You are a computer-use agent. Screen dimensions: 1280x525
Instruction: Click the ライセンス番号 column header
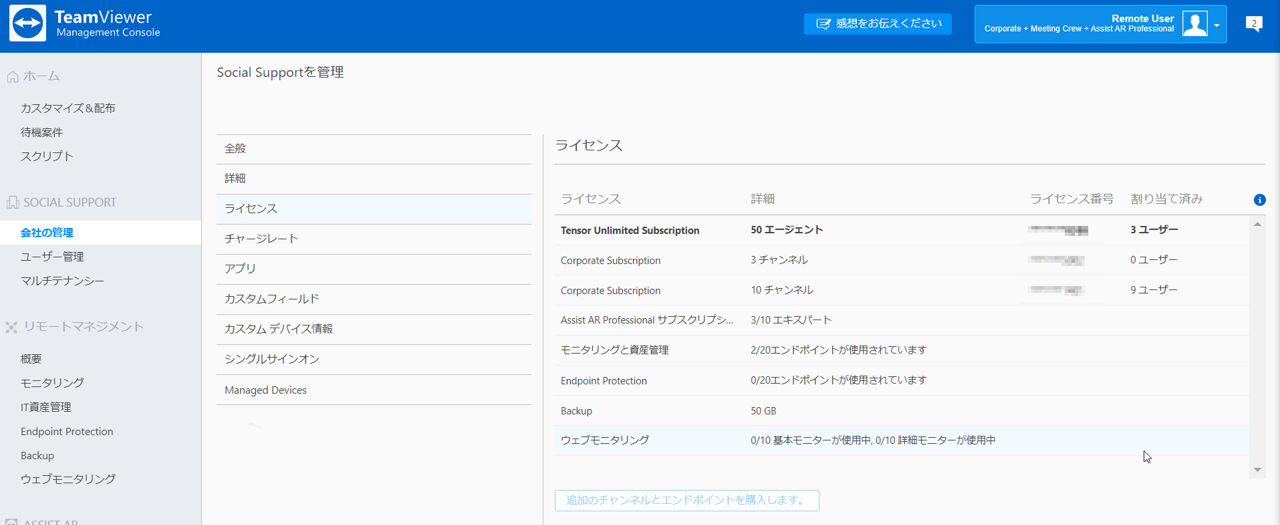pos(1072,199)
